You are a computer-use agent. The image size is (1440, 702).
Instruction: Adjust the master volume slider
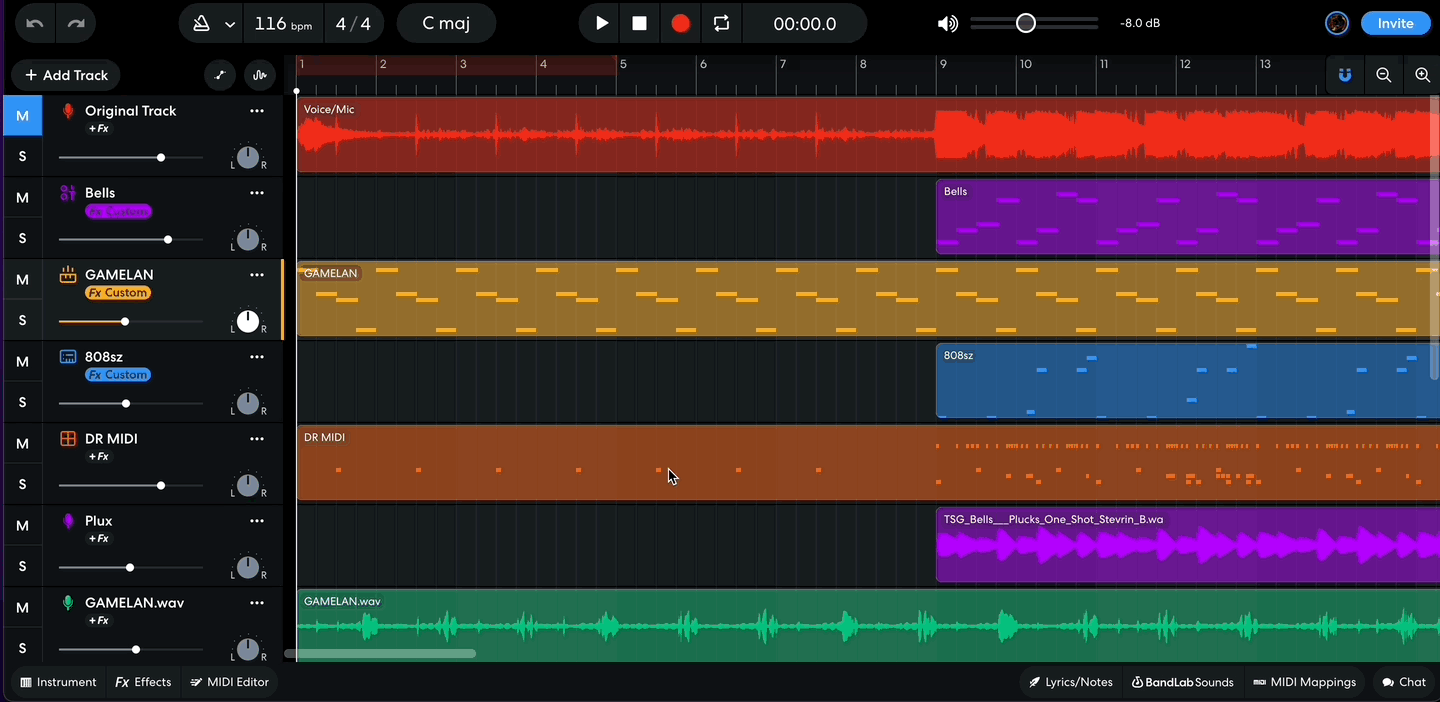tap(1025, 22)
